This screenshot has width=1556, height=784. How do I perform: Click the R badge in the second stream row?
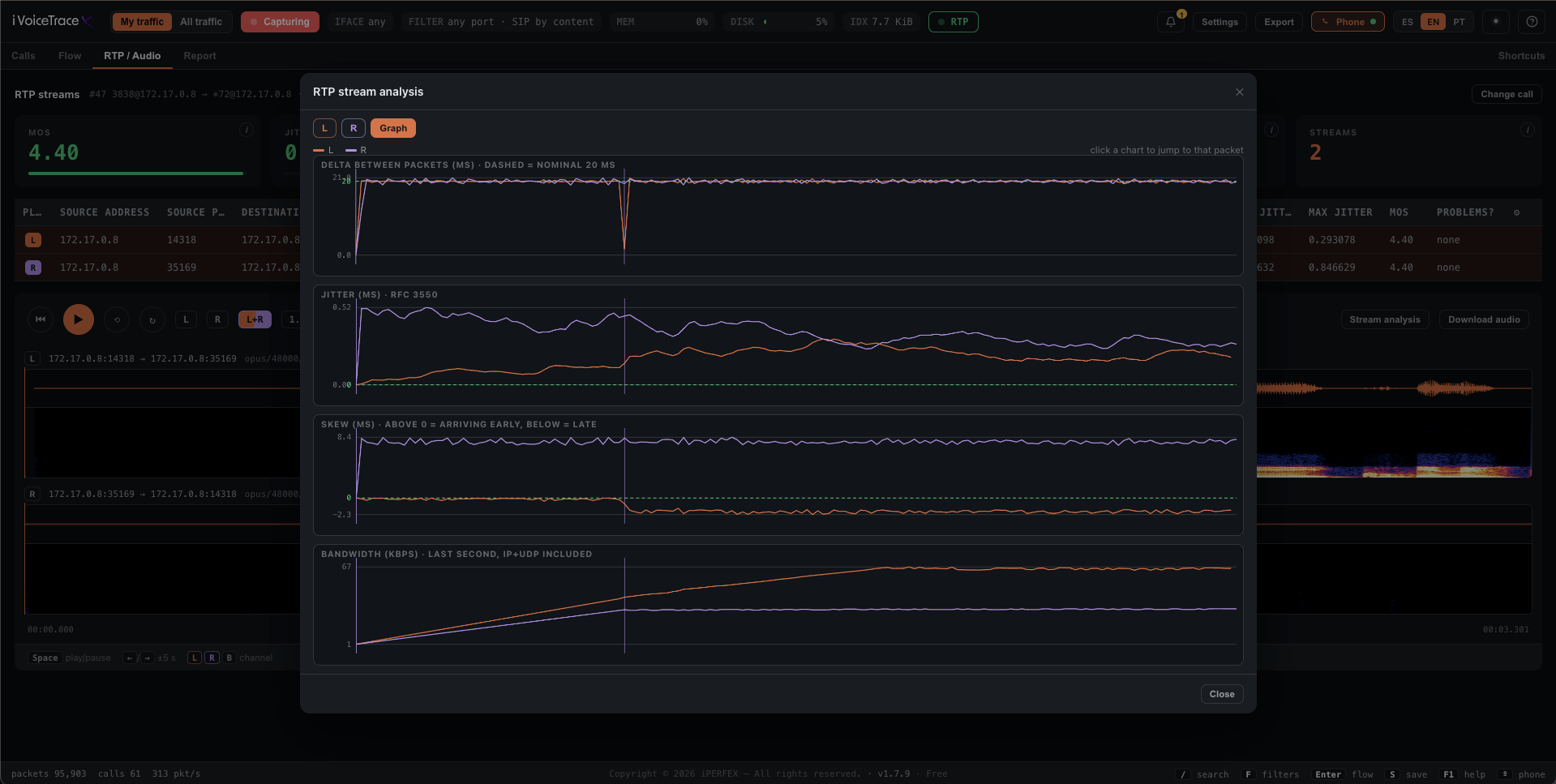[x=33, y=268]
